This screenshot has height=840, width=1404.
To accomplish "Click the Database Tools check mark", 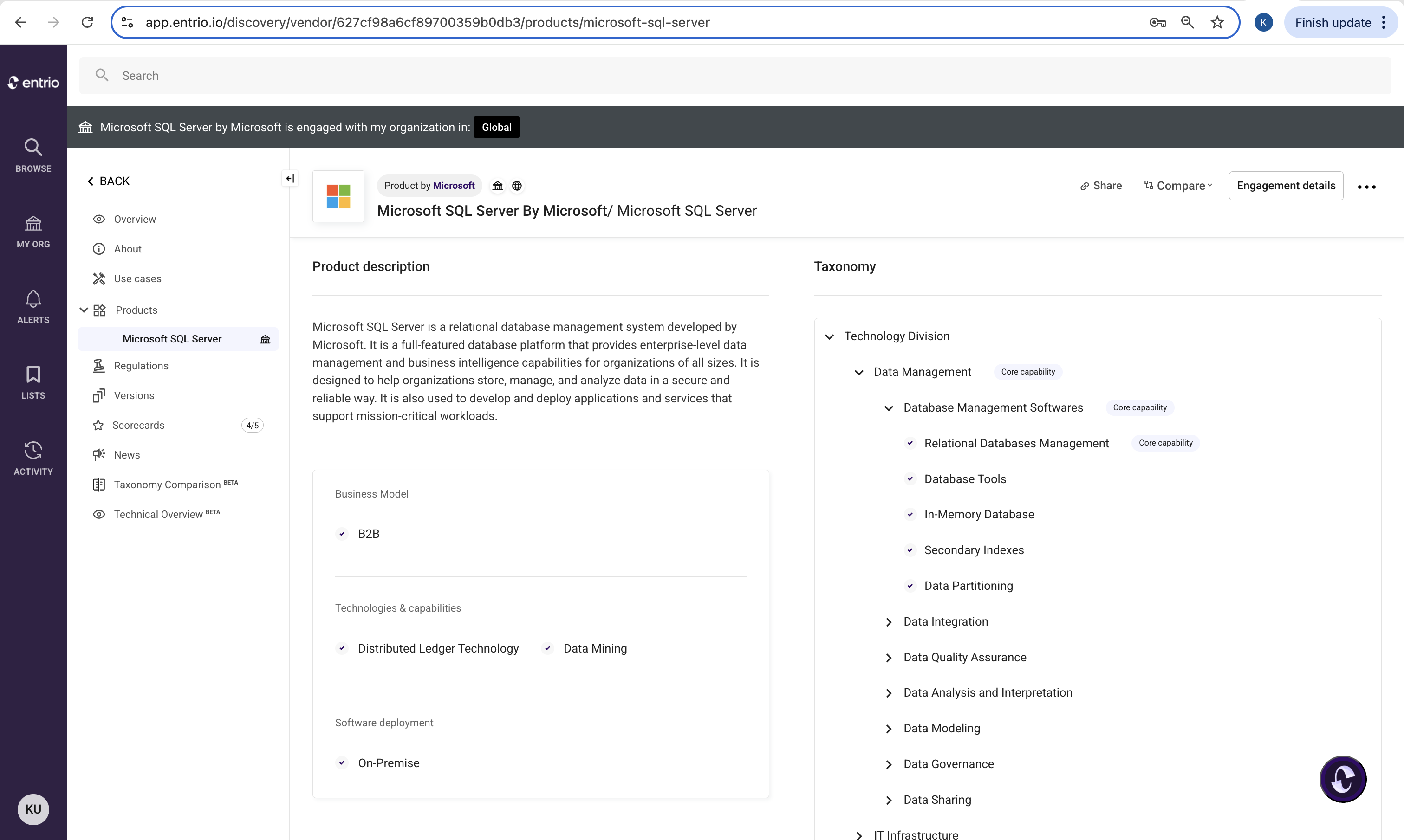I will [x=910, y=479].
